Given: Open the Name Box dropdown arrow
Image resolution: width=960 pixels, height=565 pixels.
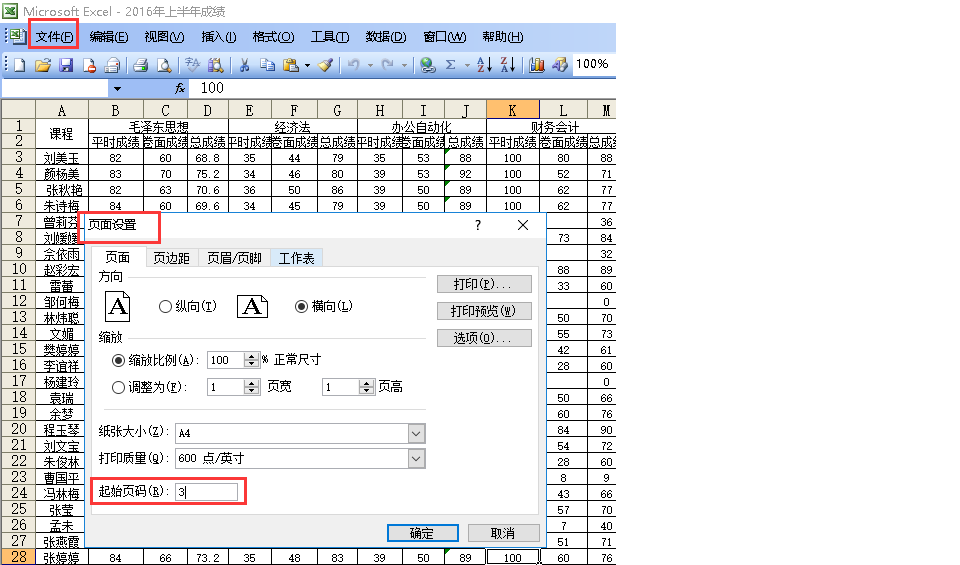Looking at the screenshot, I should point(117,89).
